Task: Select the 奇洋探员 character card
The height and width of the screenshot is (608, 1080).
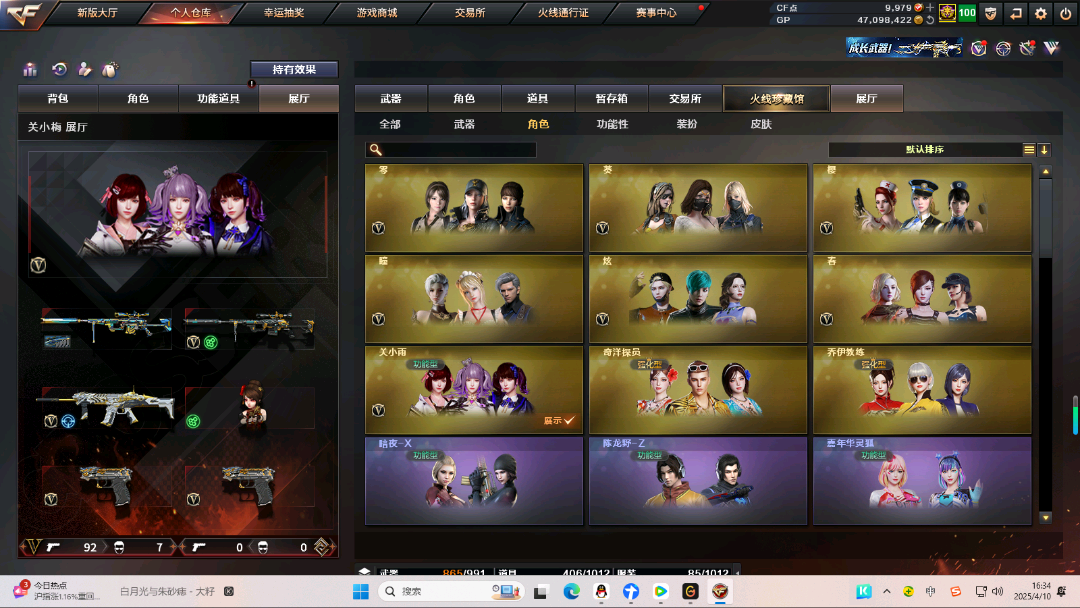Action: (x=698, y=390)
